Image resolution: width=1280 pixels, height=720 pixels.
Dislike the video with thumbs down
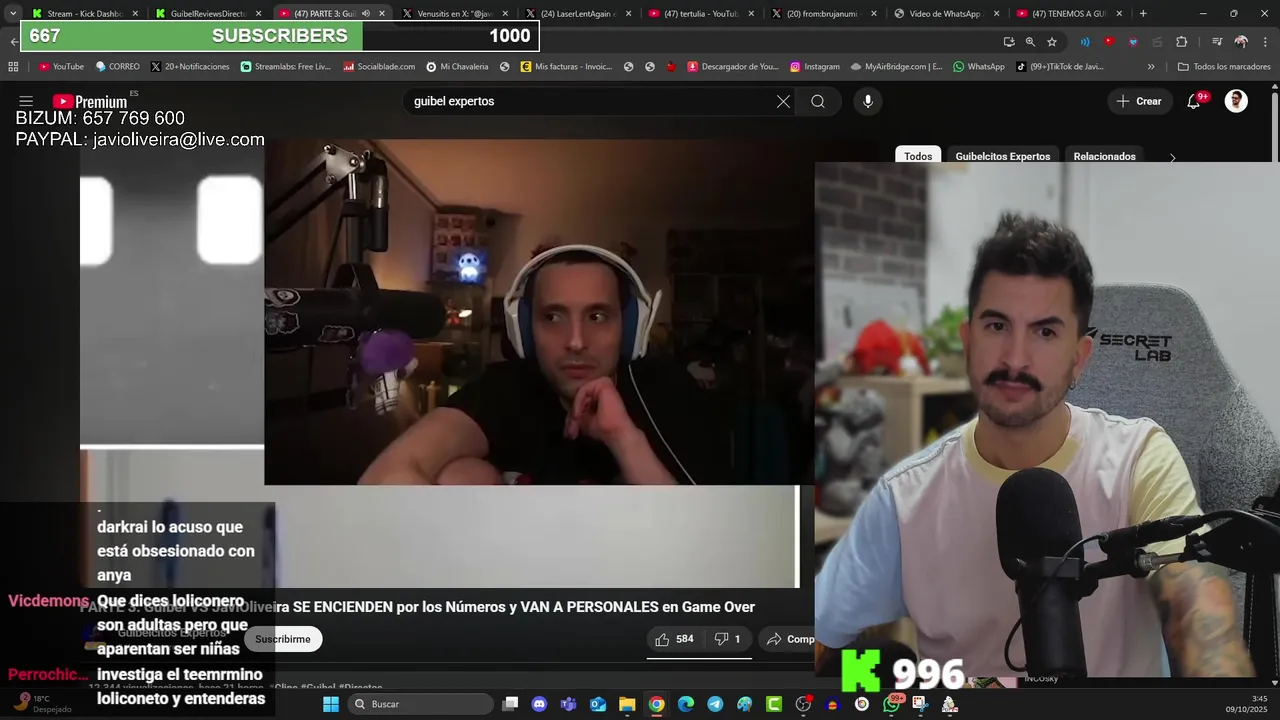pos(727,639)
